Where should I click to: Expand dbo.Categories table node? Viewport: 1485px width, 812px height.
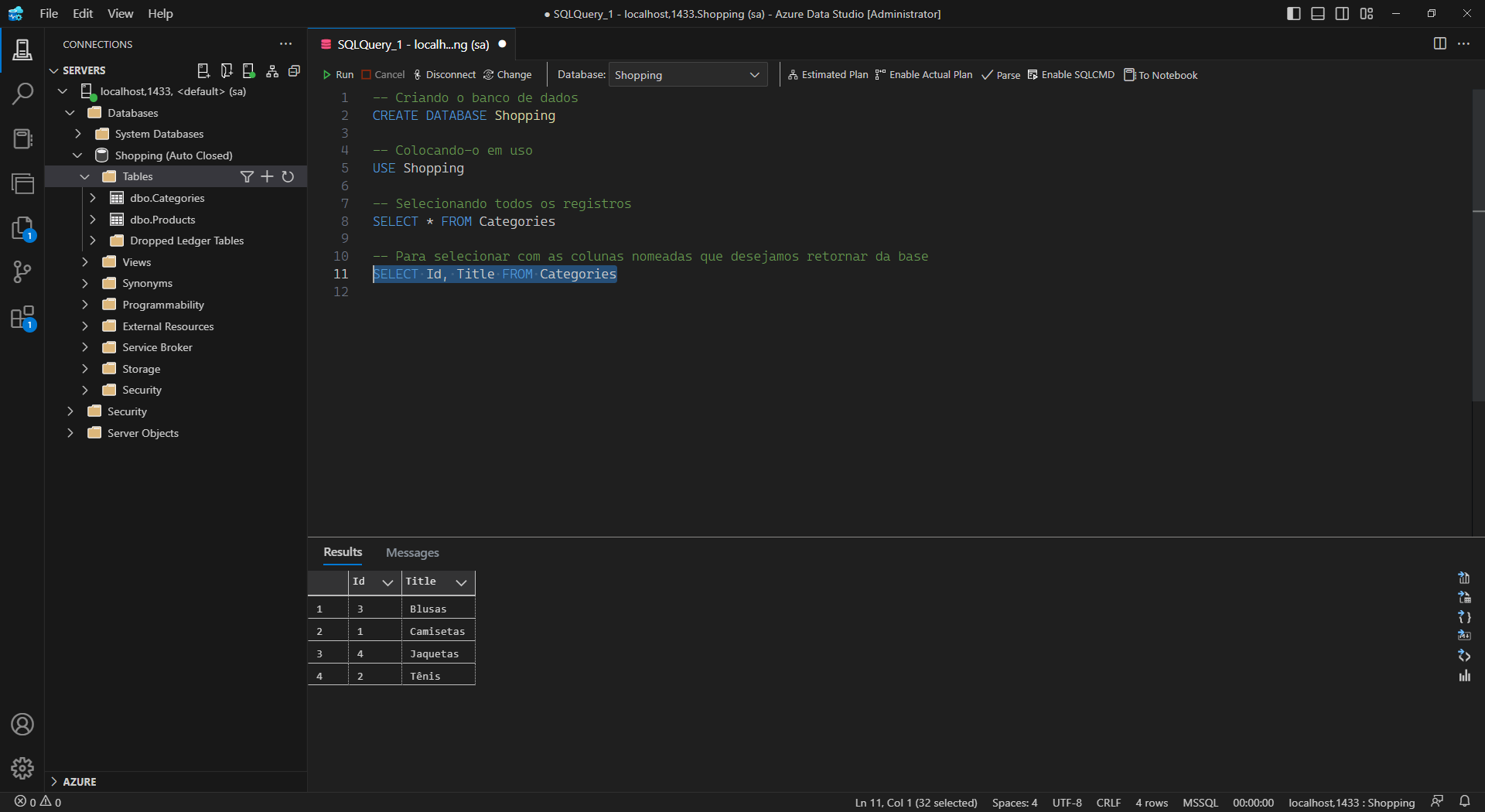(x=93, y=198)
